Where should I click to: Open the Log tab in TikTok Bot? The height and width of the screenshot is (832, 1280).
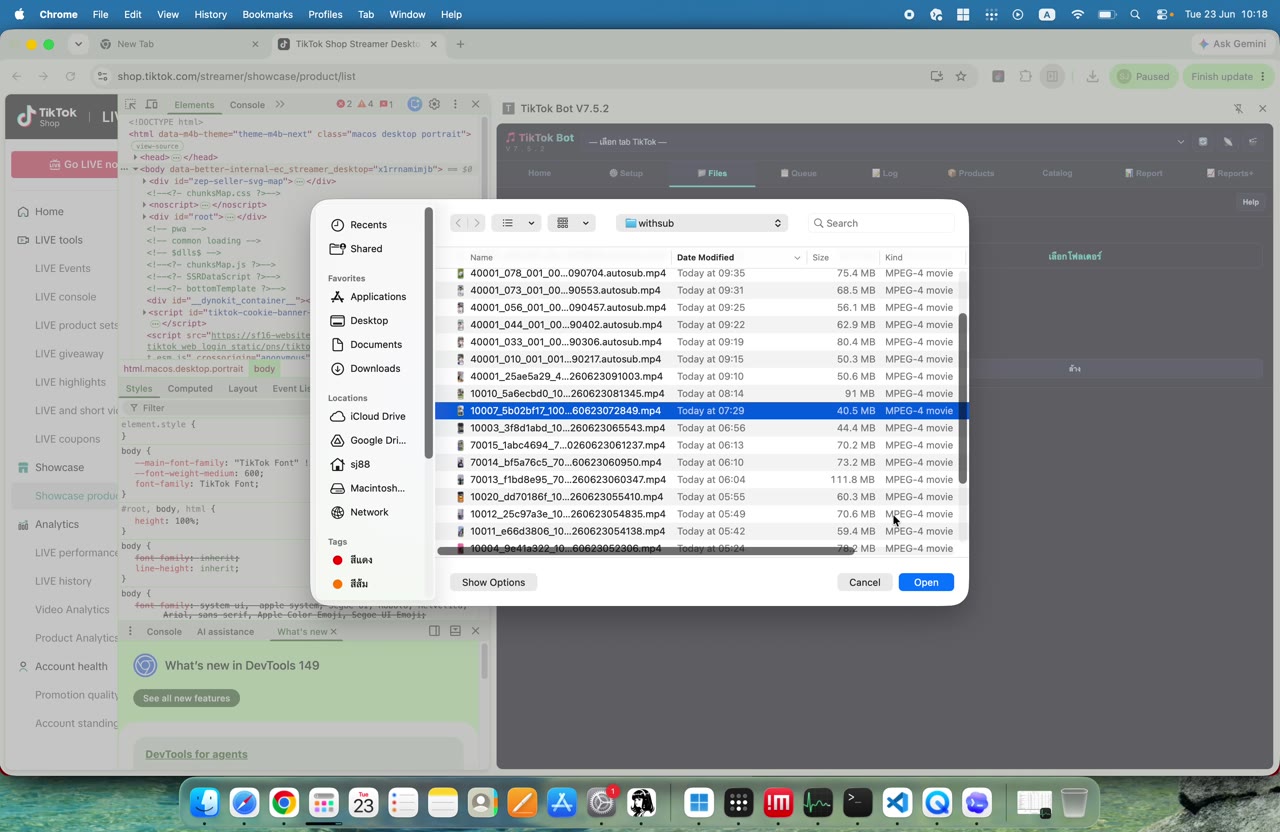click(884, 173)
